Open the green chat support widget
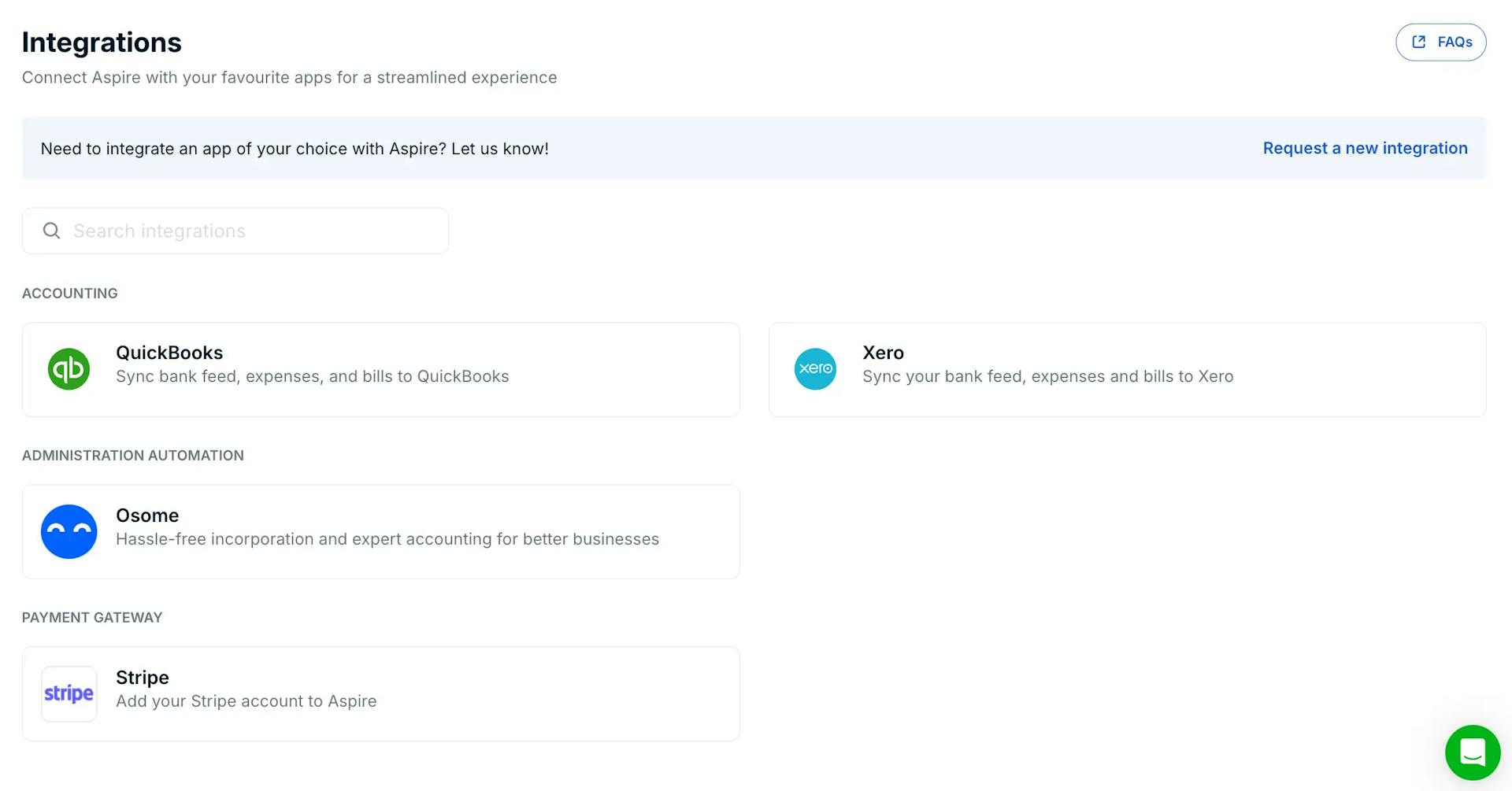 (x=1472, y=752)
